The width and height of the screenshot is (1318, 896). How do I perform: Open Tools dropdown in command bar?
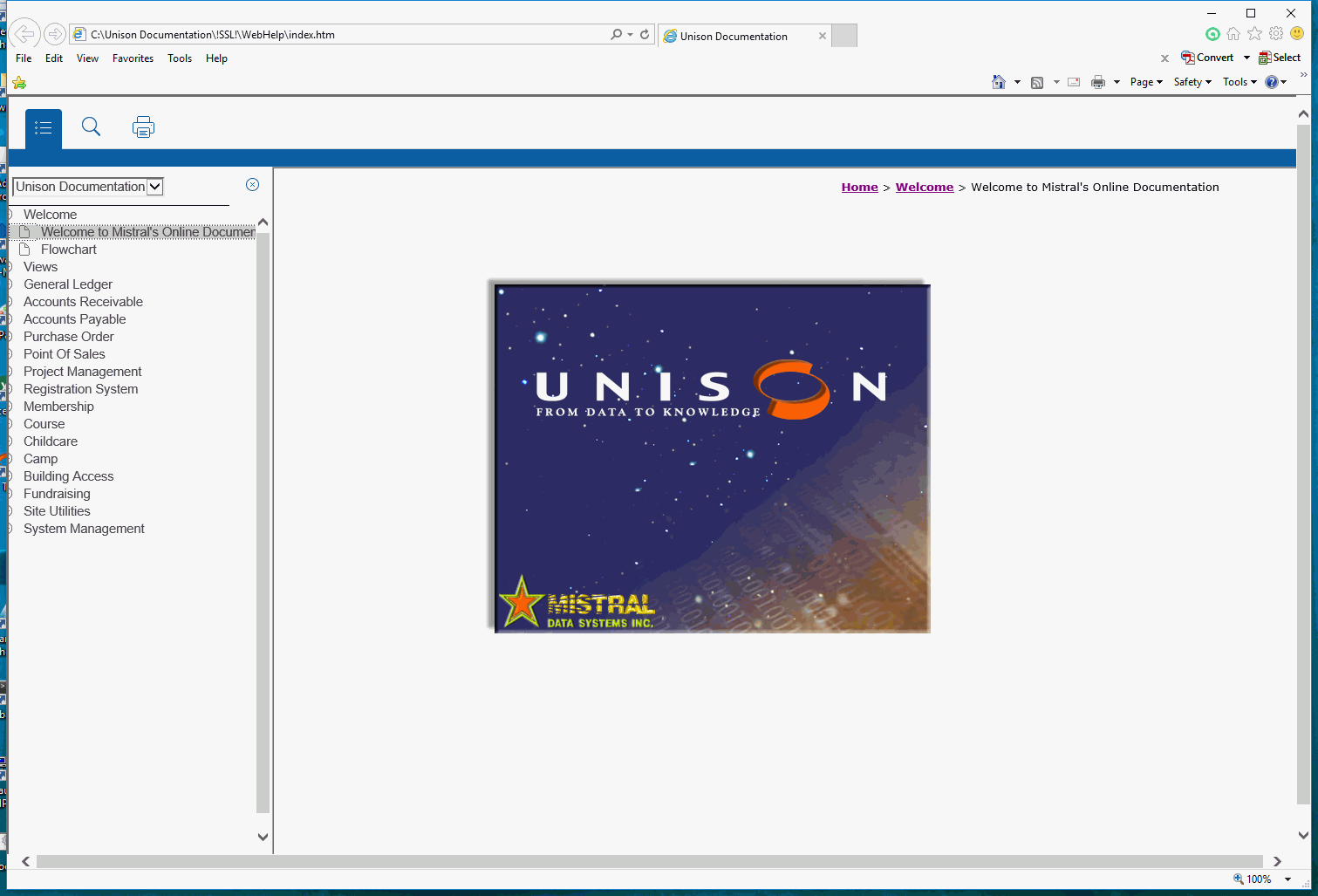coord(1239,82)
